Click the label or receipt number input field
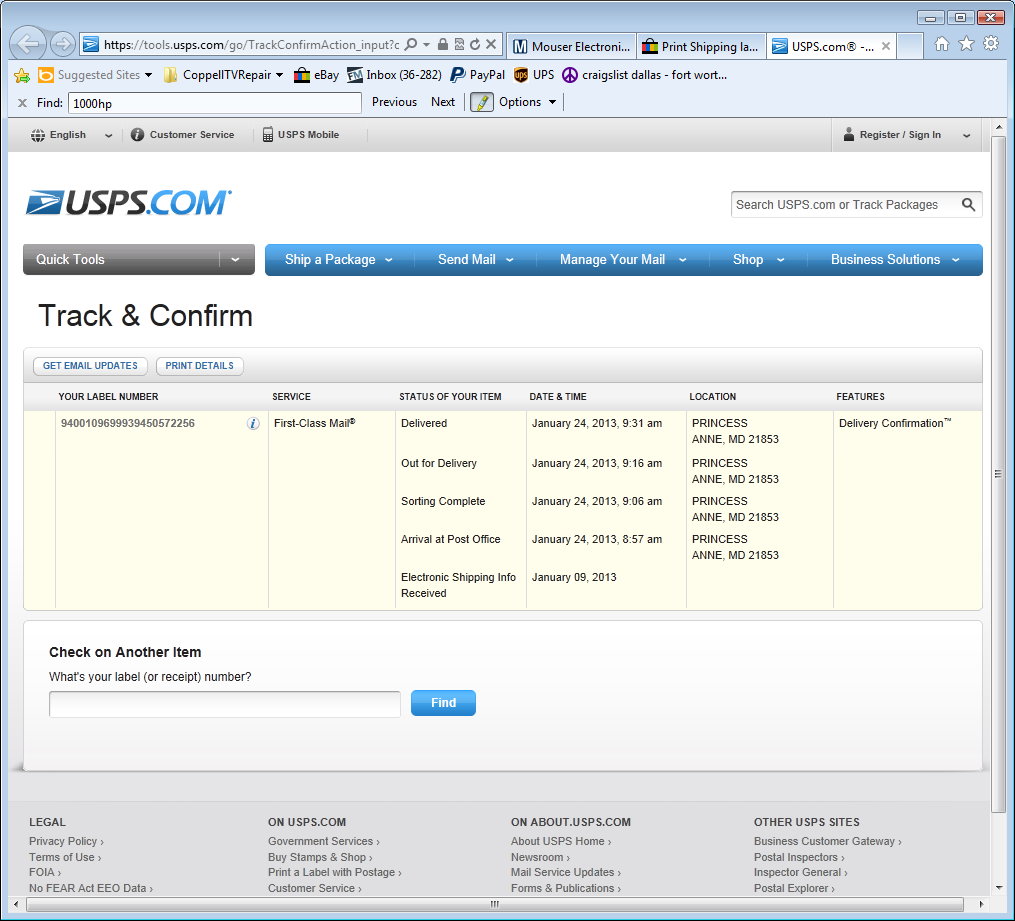Image resolution: width=1015 pixels, height=921 pixels. coord(225,704)
